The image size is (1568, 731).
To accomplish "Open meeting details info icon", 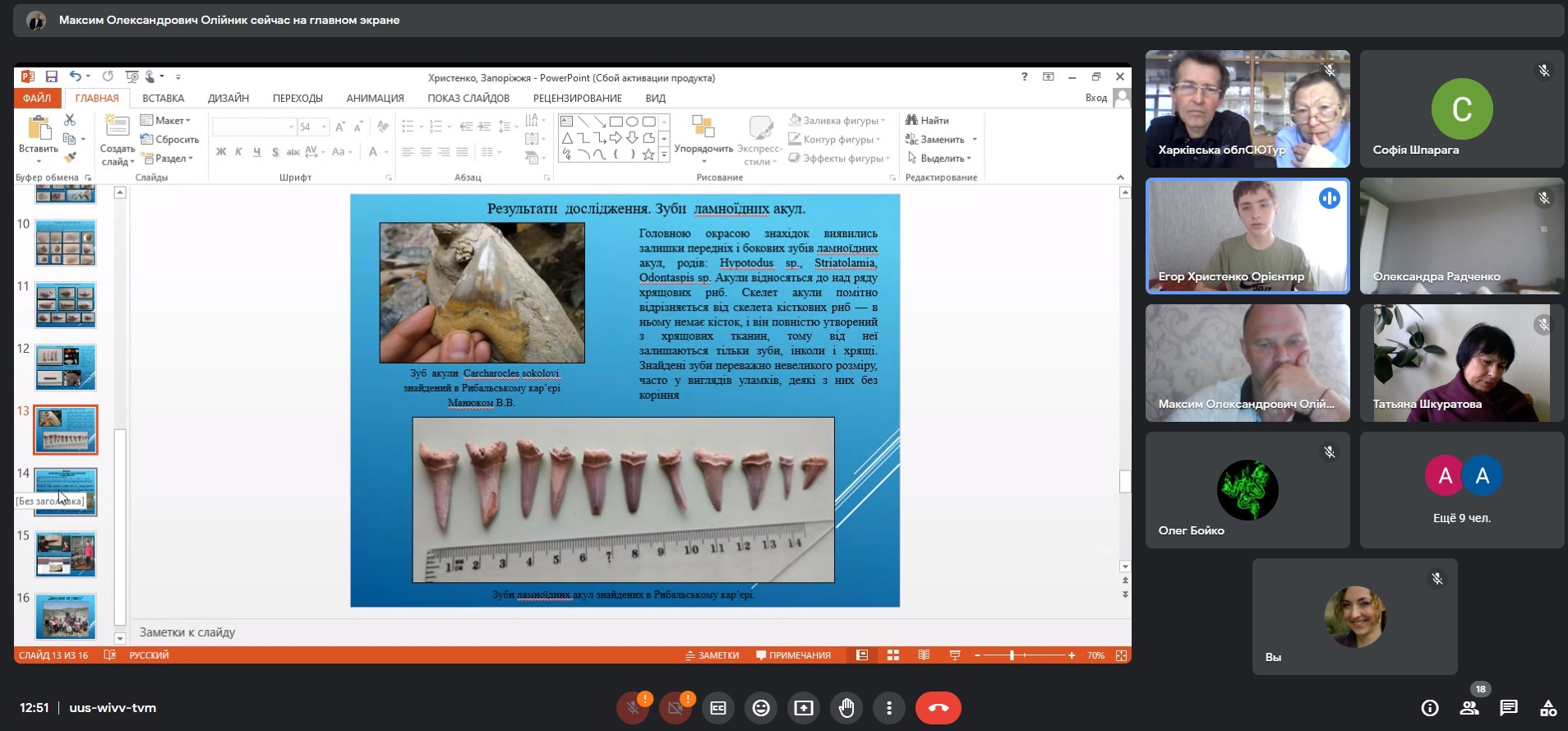I will pos(1430,708).
